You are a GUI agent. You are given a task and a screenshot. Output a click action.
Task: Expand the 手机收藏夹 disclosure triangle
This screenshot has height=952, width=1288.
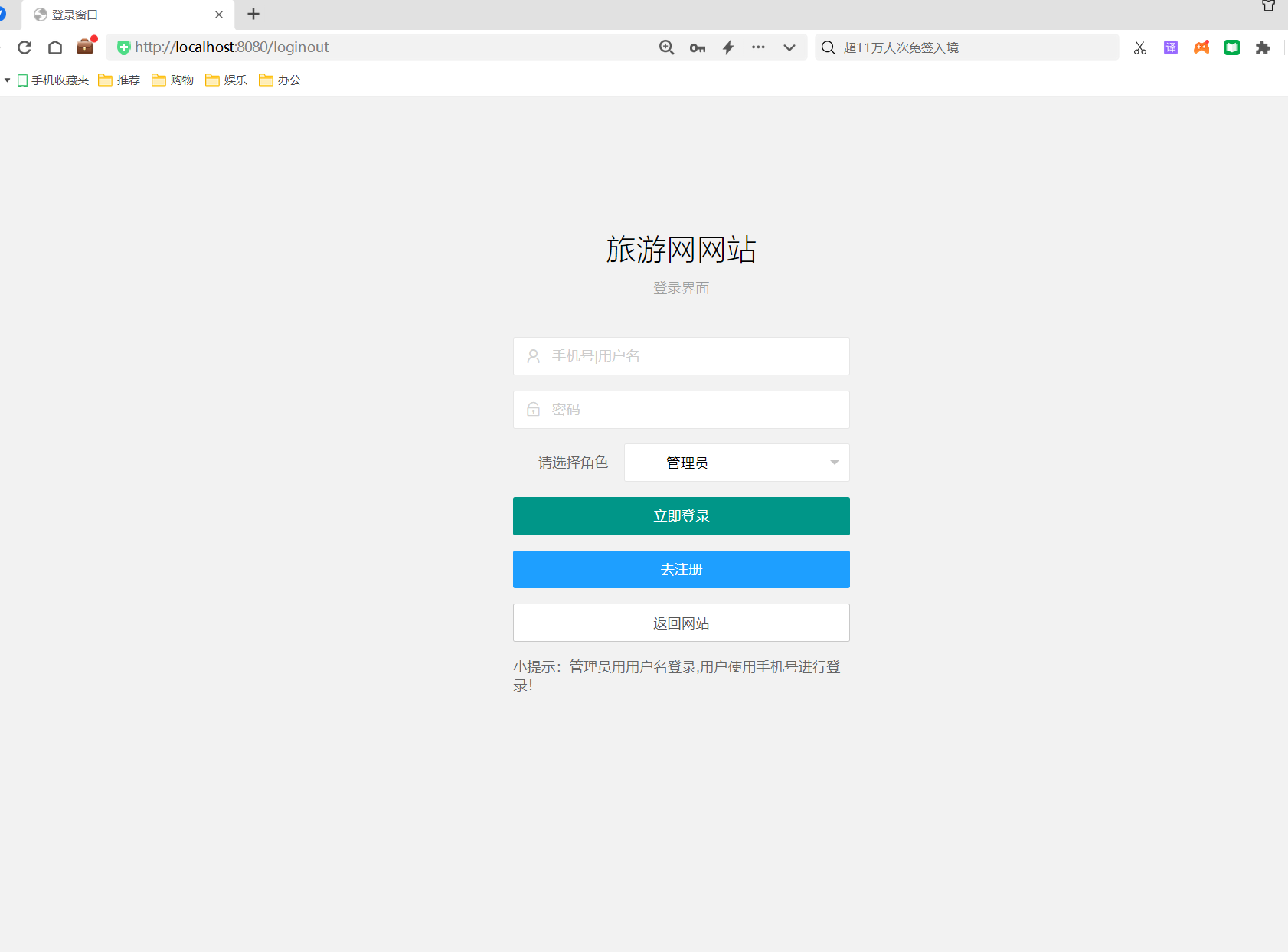coord(7,80)
